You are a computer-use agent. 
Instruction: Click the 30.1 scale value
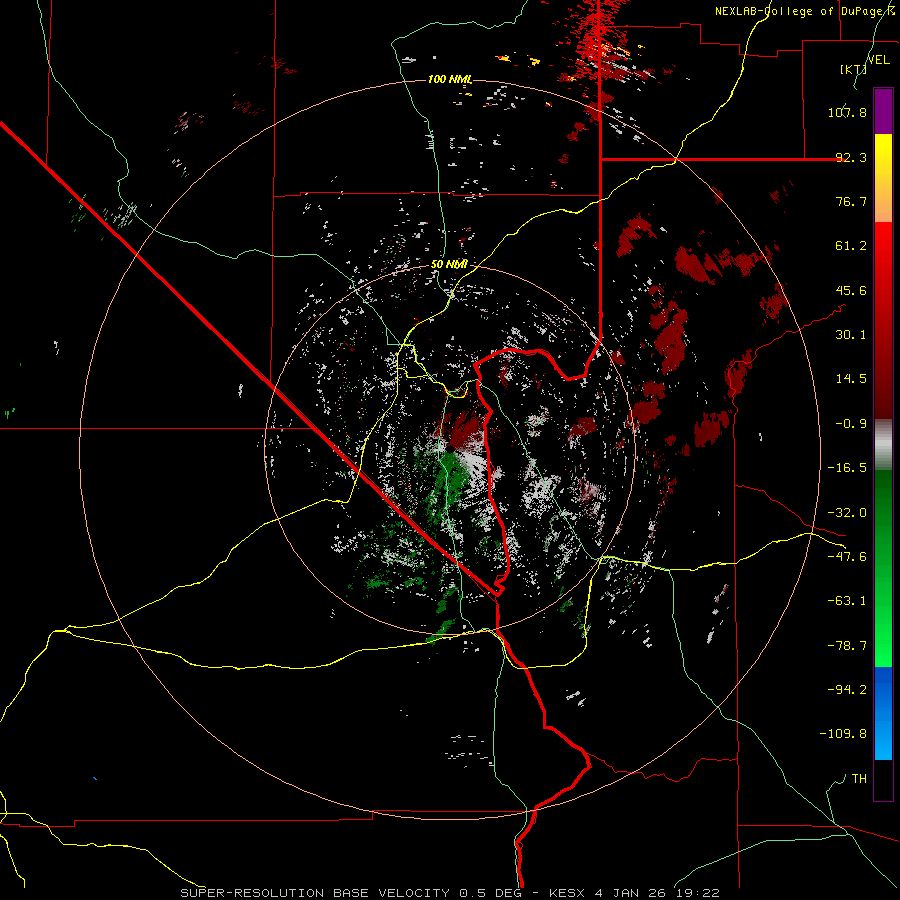pos(851,335)
